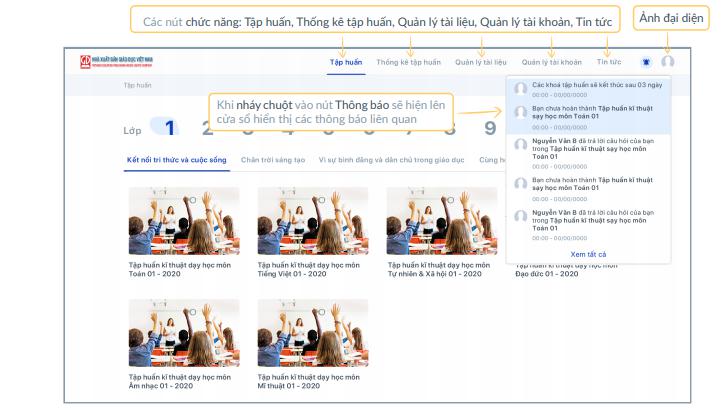The width and height of the screenshot is (726, 414).
Task: Switch to Chân trời sáng tạo tab
Action: tap(272, 160)
